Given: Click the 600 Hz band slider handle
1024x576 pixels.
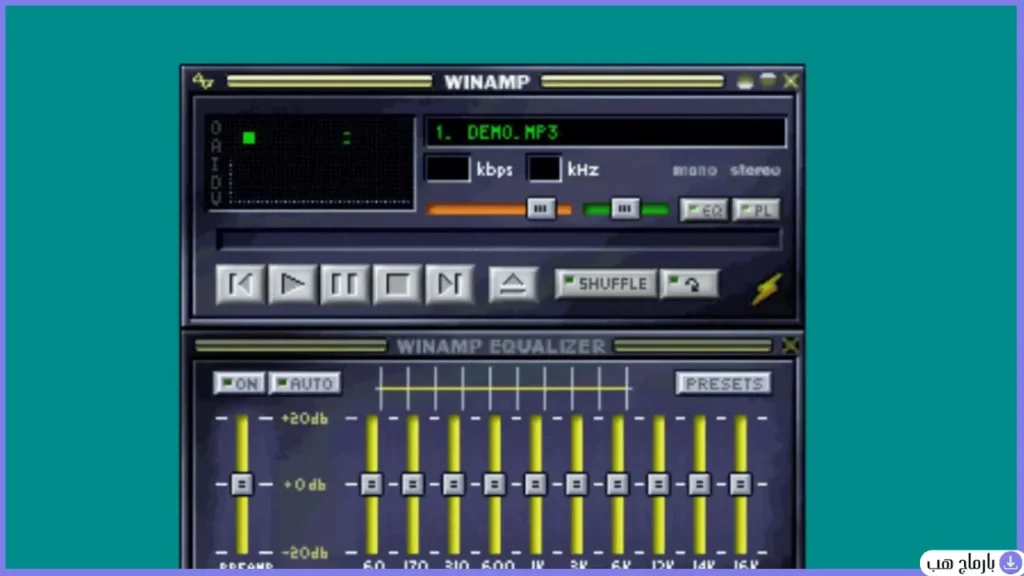Looking at the screenshot, I should click(x=494, y=484).
